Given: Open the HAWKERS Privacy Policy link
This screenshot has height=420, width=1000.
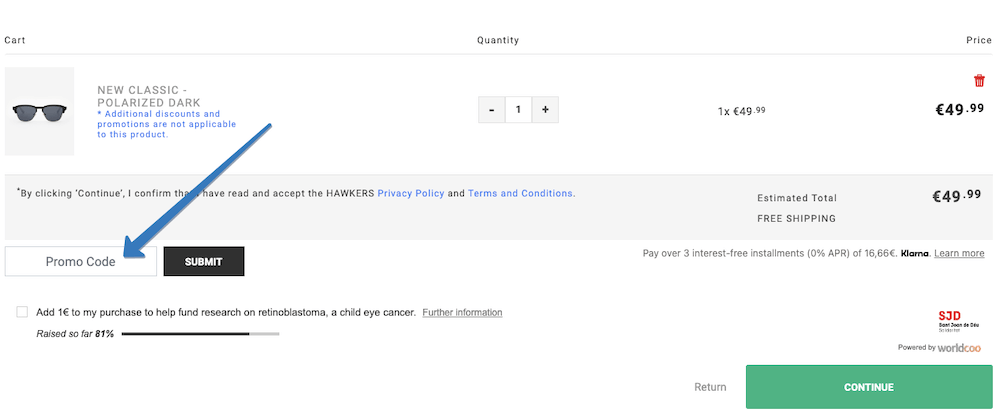Looking at the screenshot, I should pos(410,193).
